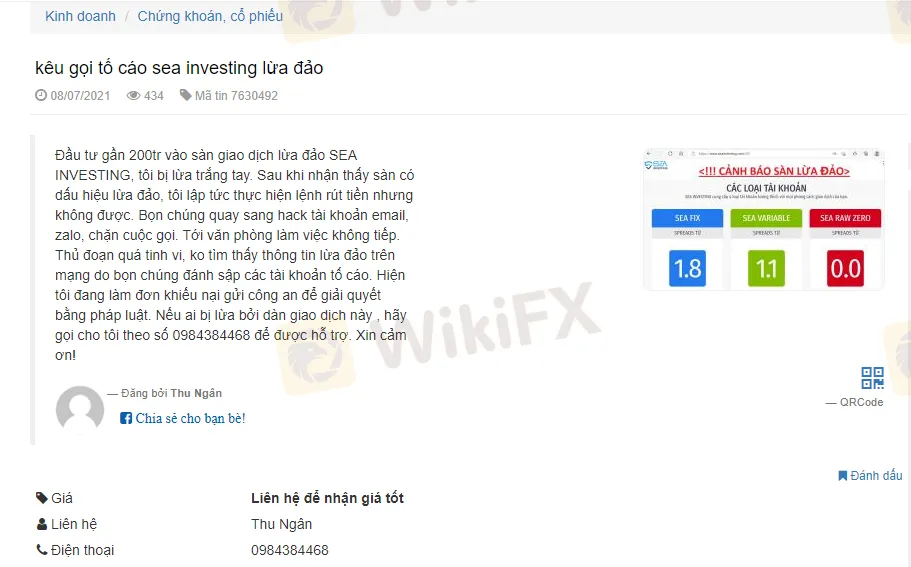Click Thu Ngân contact name value

tap(281, 524)
